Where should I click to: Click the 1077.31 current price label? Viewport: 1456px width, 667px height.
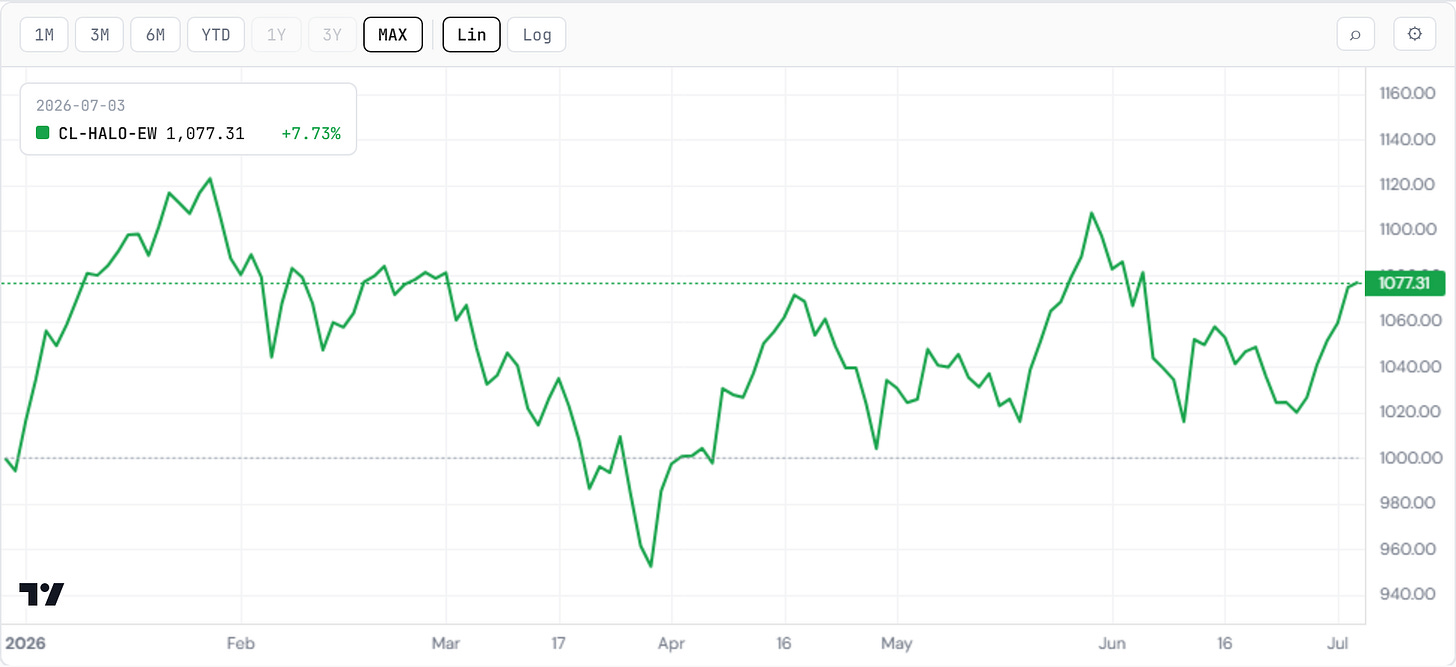[1404, 284]
